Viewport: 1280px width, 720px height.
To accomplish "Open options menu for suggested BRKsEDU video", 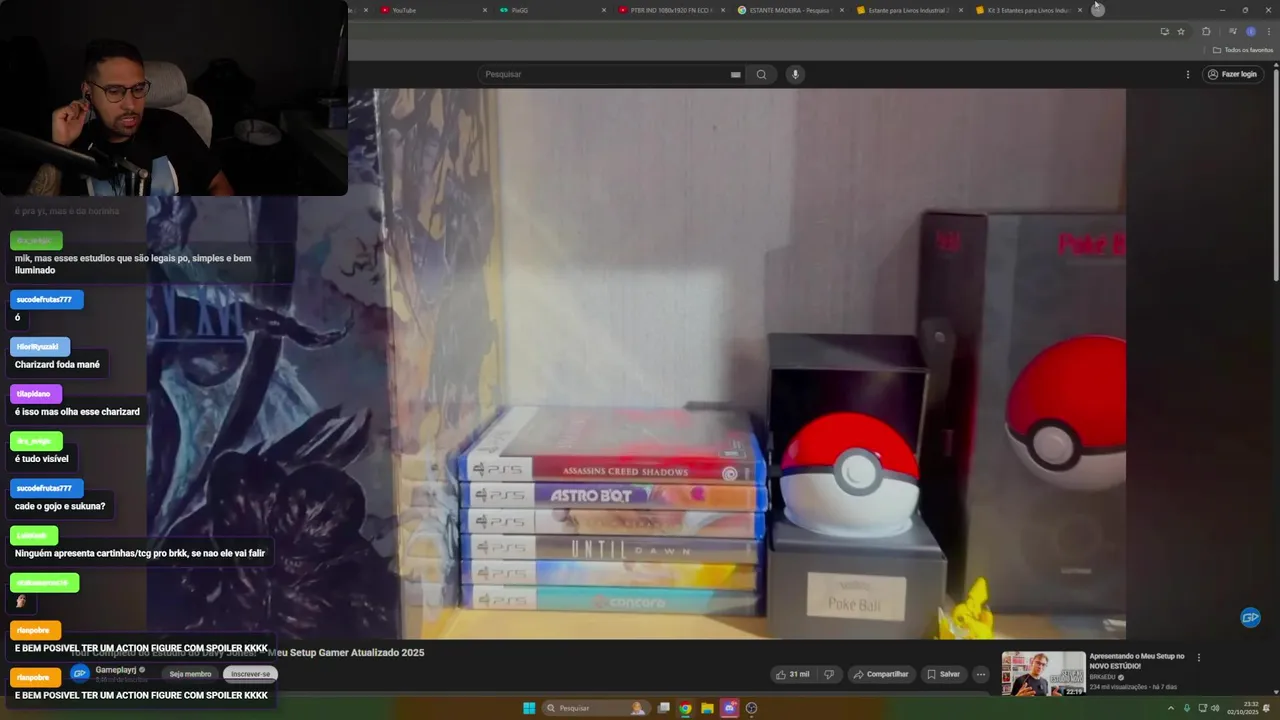I will click(x=1199, y=657).
